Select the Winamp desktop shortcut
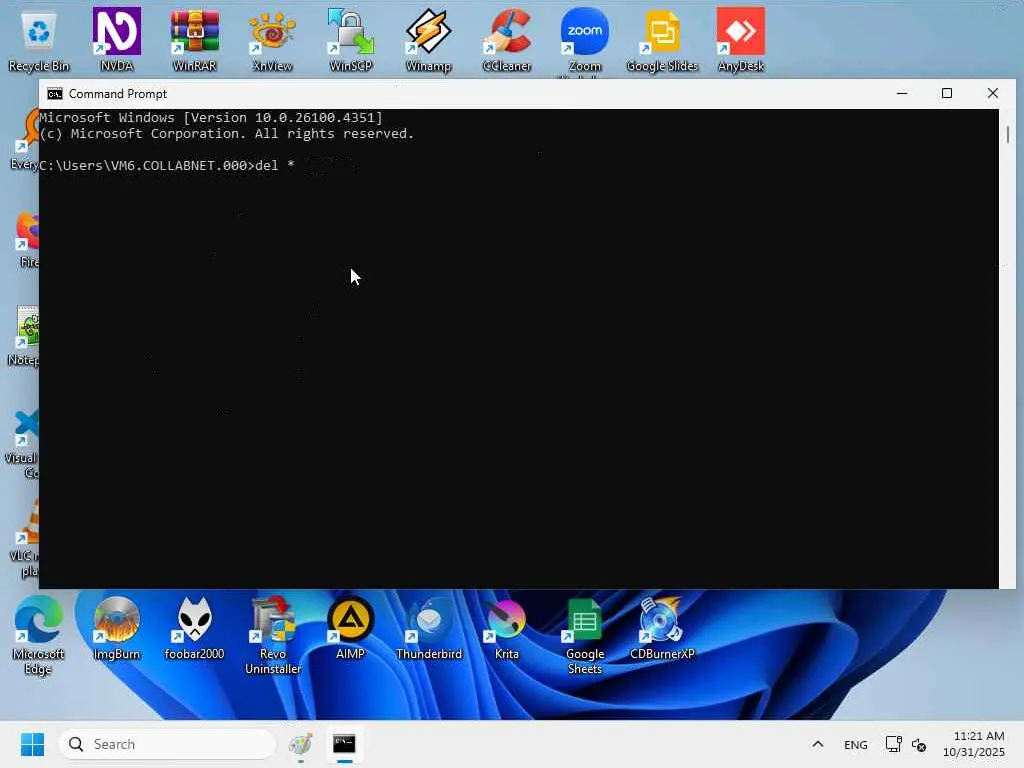Image resolution: width=1024 pixels, height=768 pixels. [x=428, y=39]
